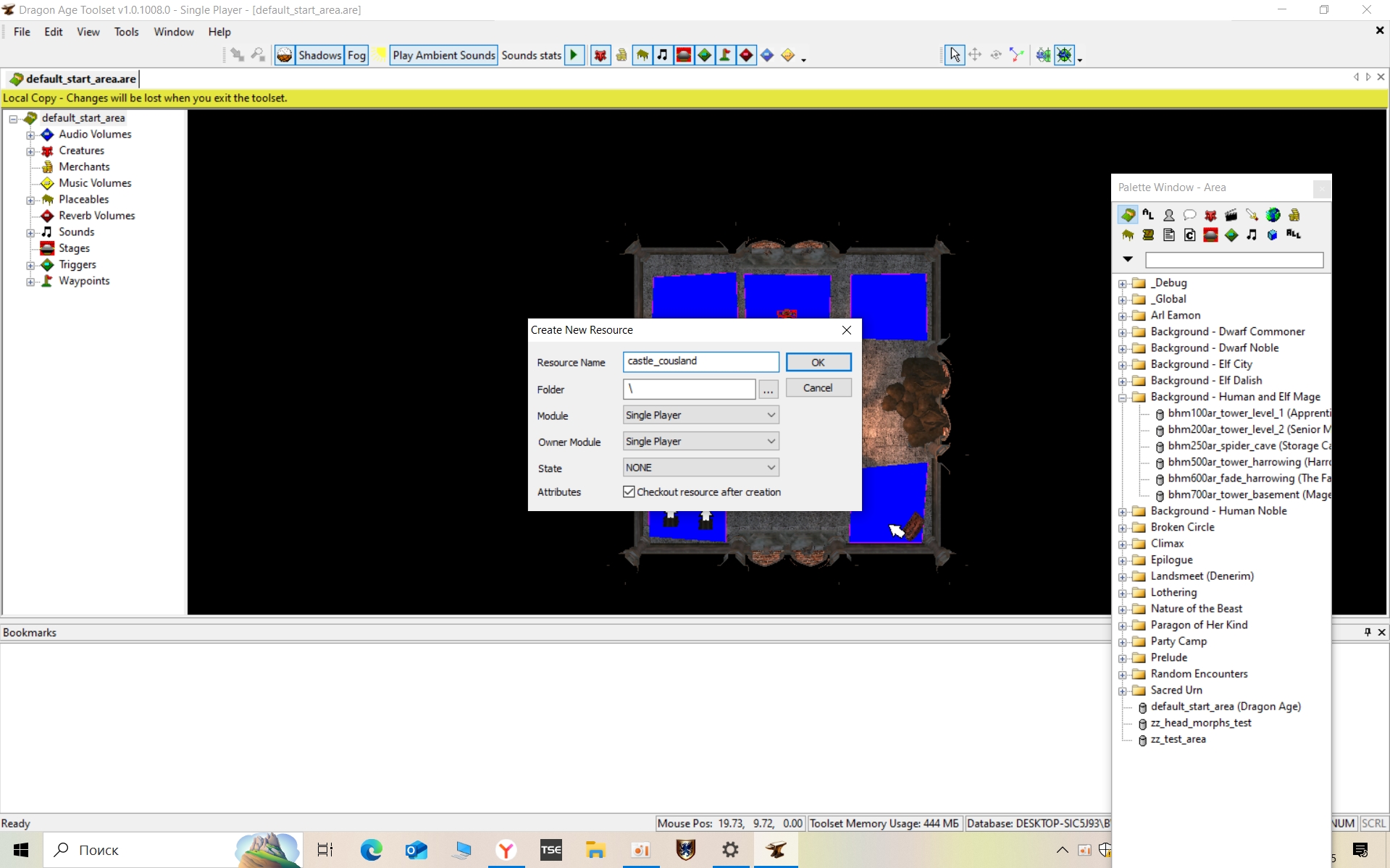Viewport: 1390px width, 868px height.
Task: Open the Window menu
Action: pos(173,32)
